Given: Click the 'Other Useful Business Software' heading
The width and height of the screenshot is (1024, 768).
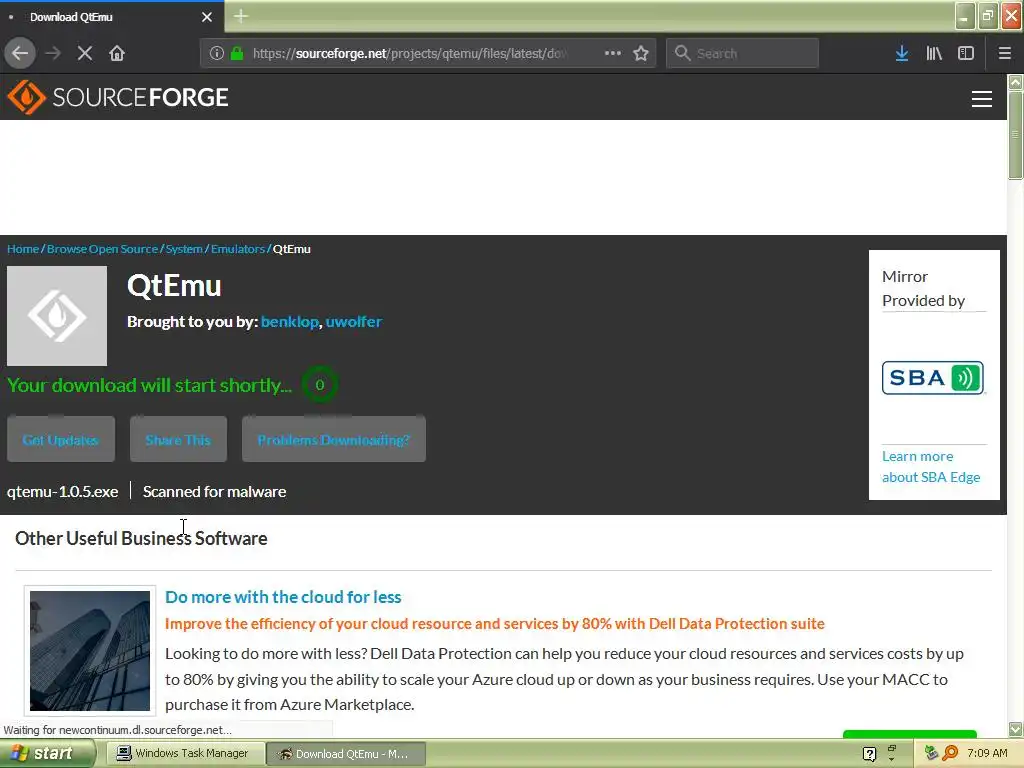Looking at the screenshot, I should click(x=141, y=538).
